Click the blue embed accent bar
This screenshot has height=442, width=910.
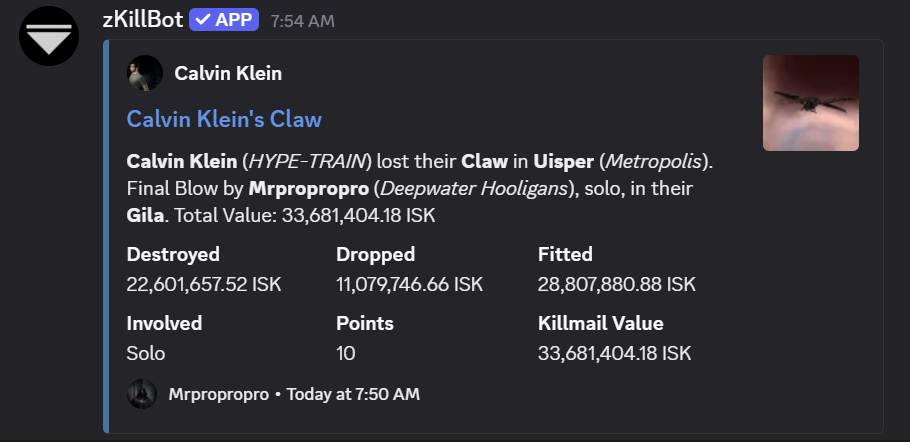pos(105,235)
